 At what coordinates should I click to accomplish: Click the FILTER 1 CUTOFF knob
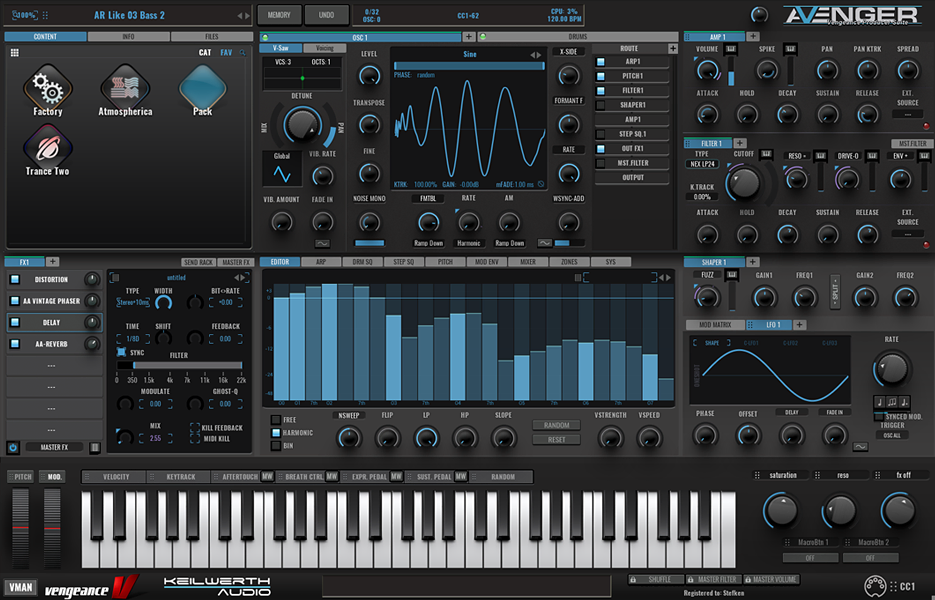click(x=744, y=182)
